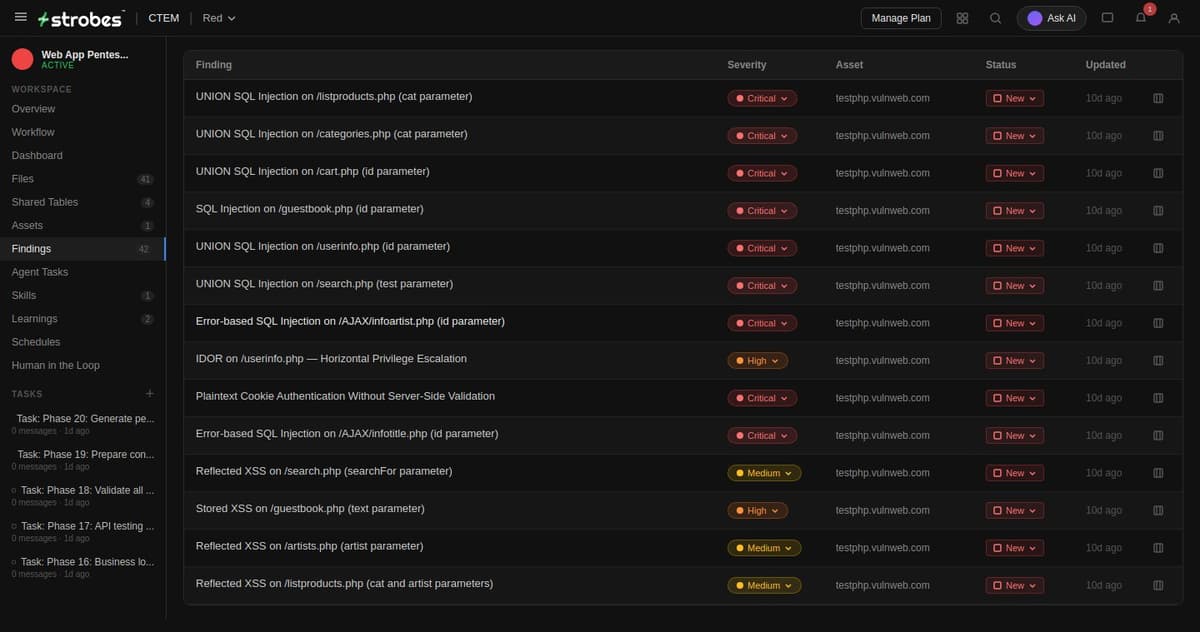Open side panel icon for listproducts.php XSS row
This screenshot has width=1200, height=632.
point(1158,586)
